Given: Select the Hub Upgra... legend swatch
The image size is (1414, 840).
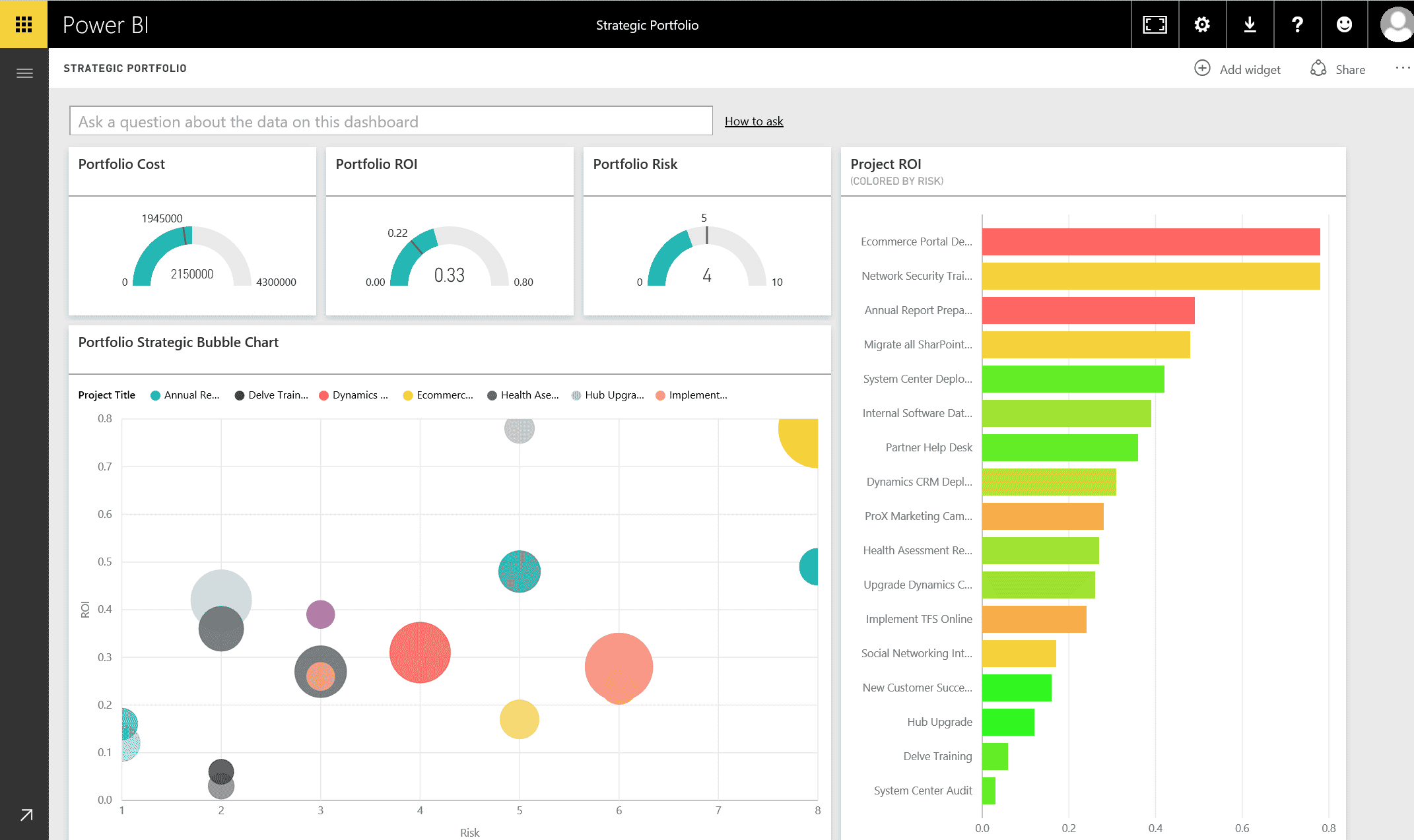Looking at the screenshot, I should coord(576,395).
